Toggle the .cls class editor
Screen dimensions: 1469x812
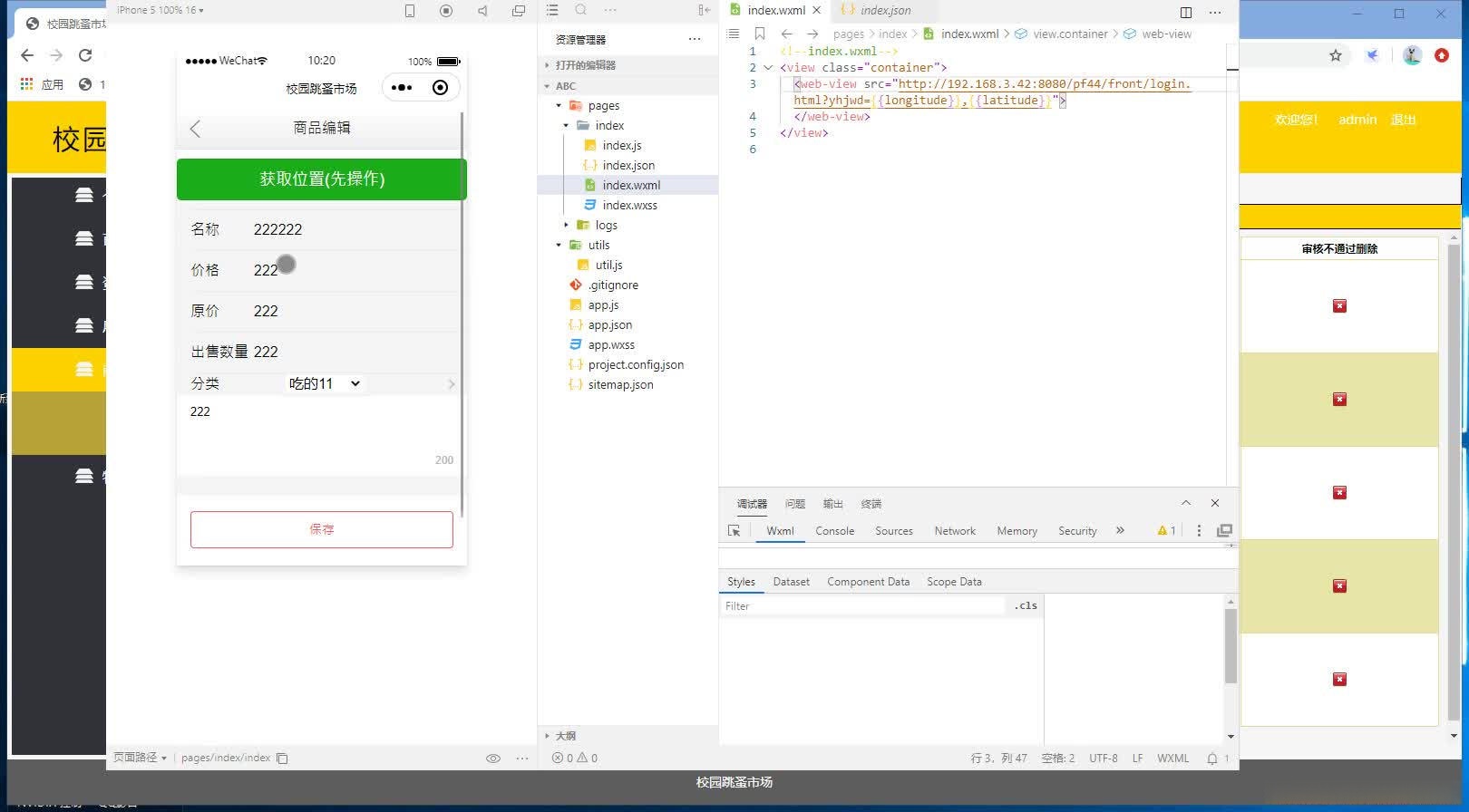[1026, 606]
